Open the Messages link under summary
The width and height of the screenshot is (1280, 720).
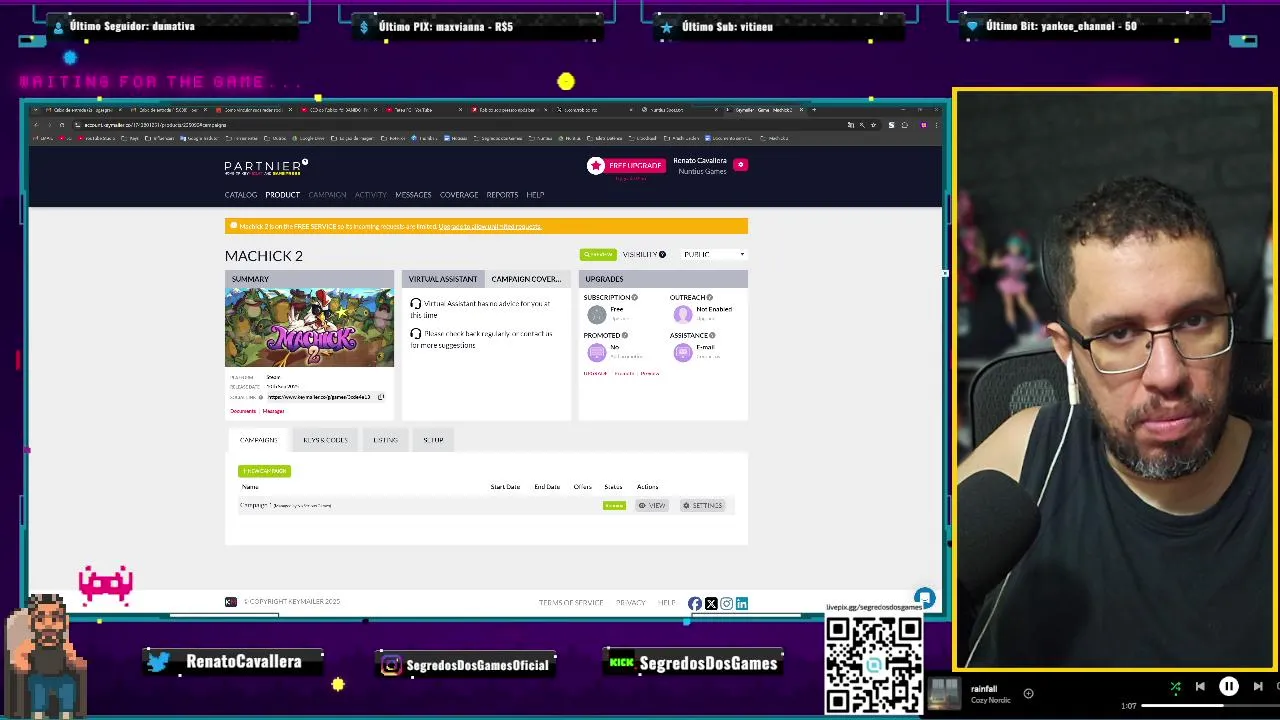(x=273, y=411)
